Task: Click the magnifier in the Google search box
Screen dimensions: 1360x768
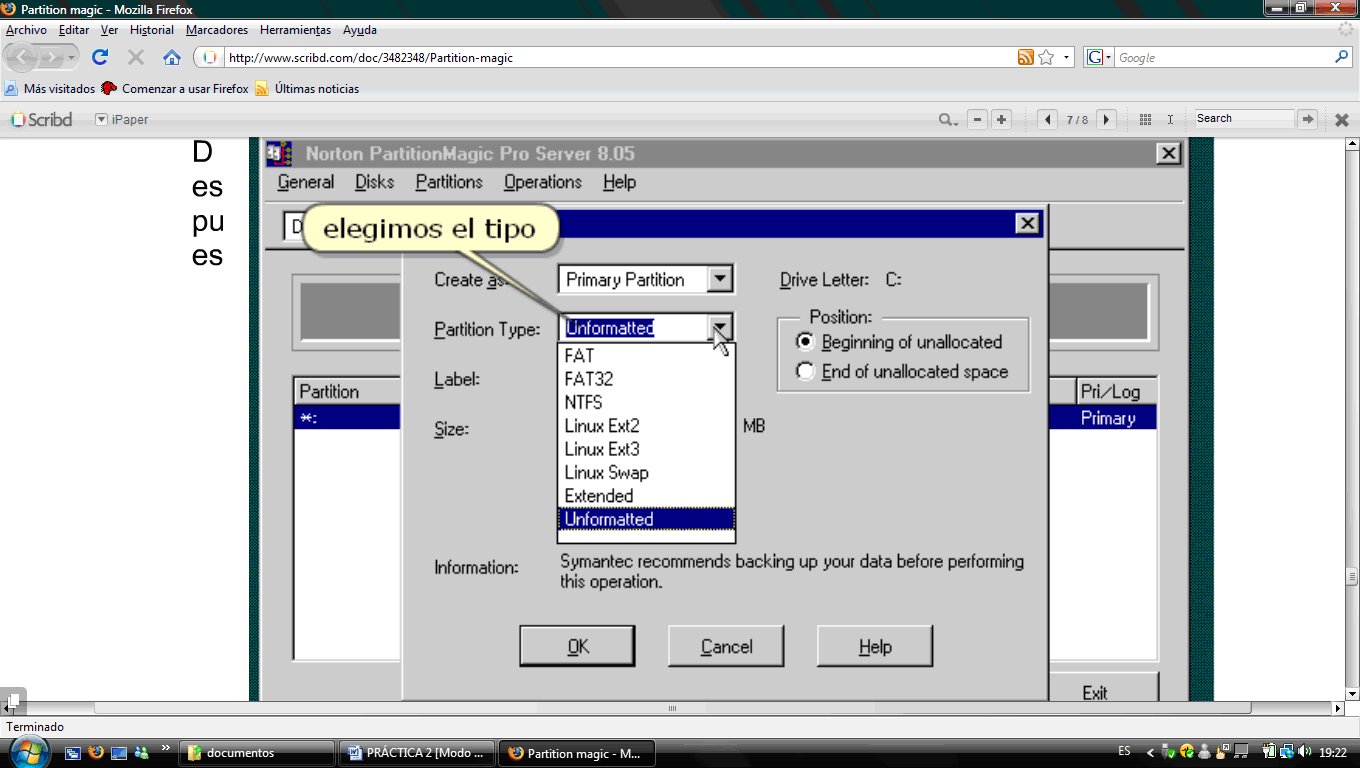Action: pyautogui.click(x=1342, y=57)
